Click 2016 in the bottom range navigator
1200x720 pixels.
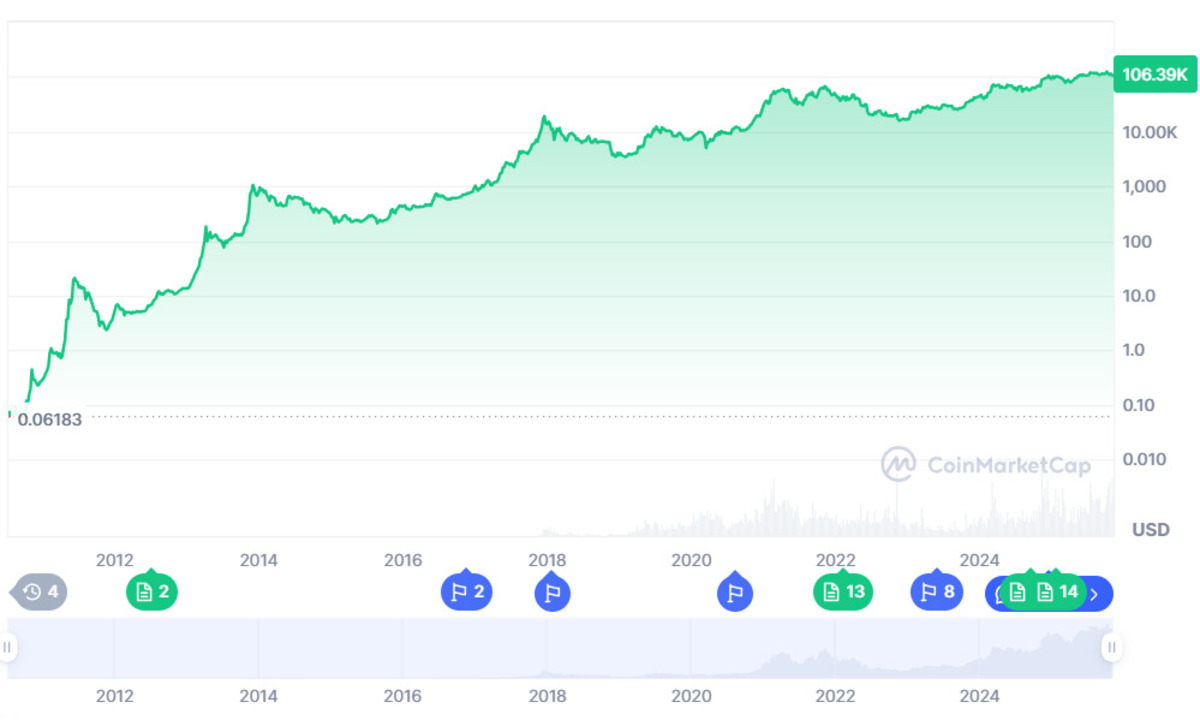[403, 696]
